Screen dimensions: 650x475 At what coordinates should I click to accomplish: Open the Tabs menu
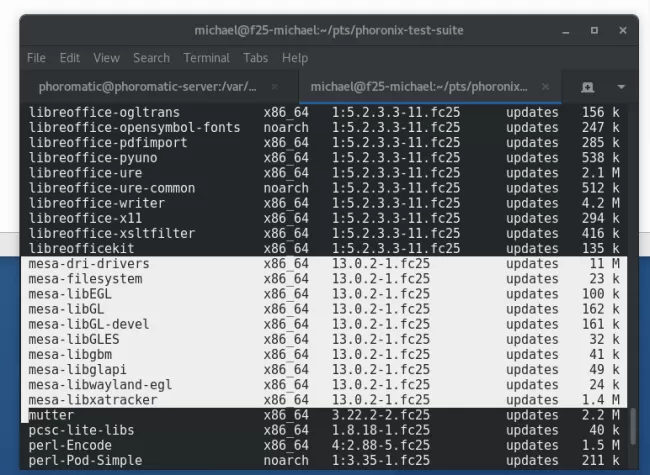pyautogui.click(x=256, y=58)
